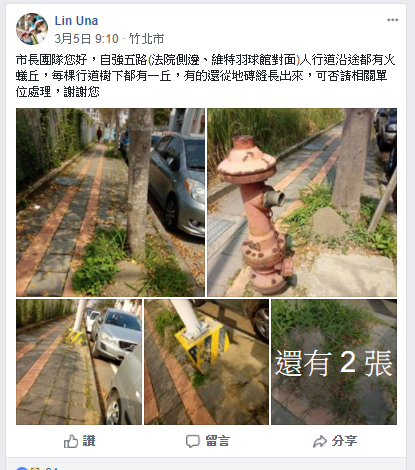The image size is (415, 470).
Task: Expand remaining photos via 還有 2 張 overlay
Action: click(x=334, y=362)
